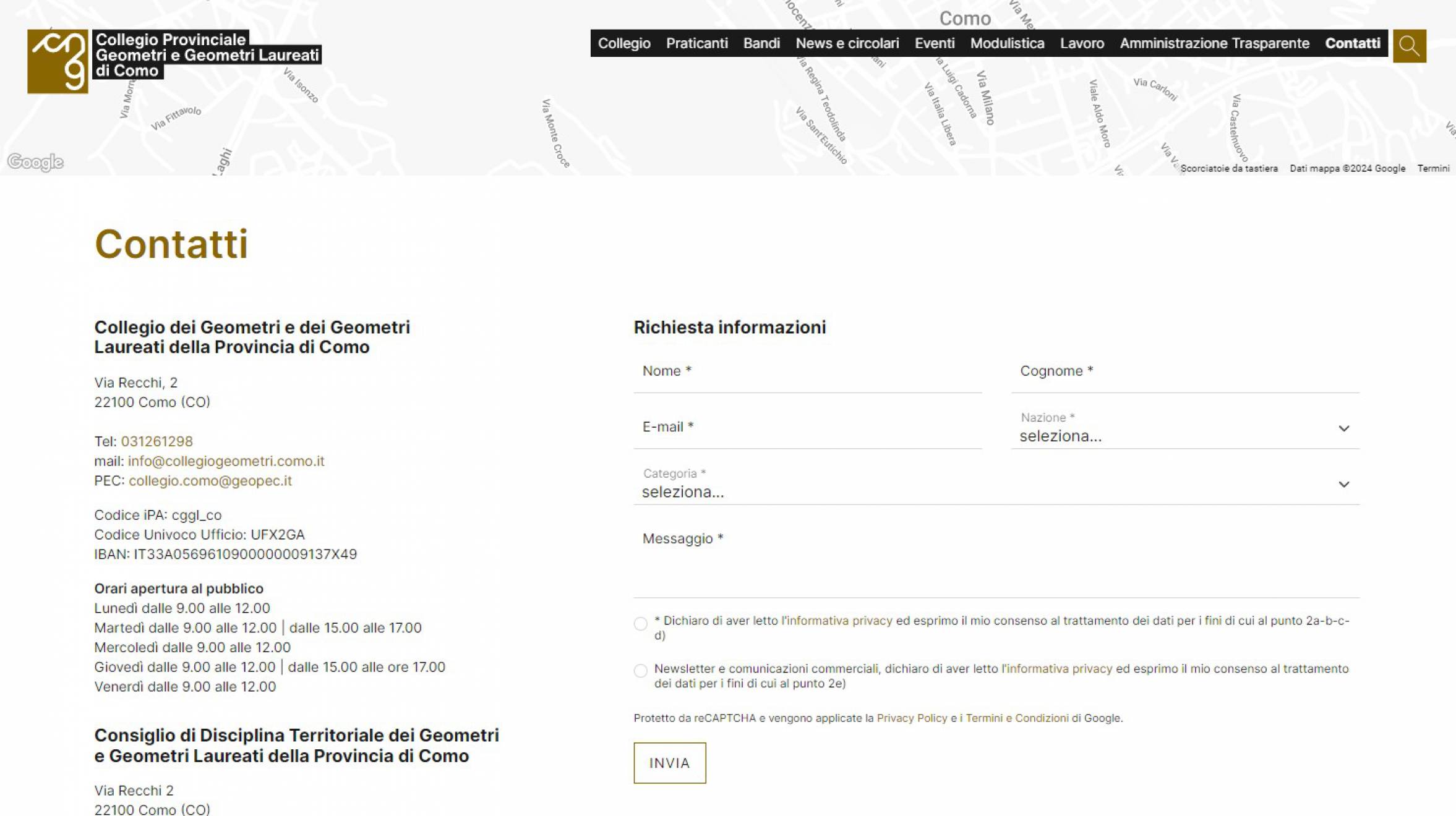Click the Messaggio text area

[996, 561]
